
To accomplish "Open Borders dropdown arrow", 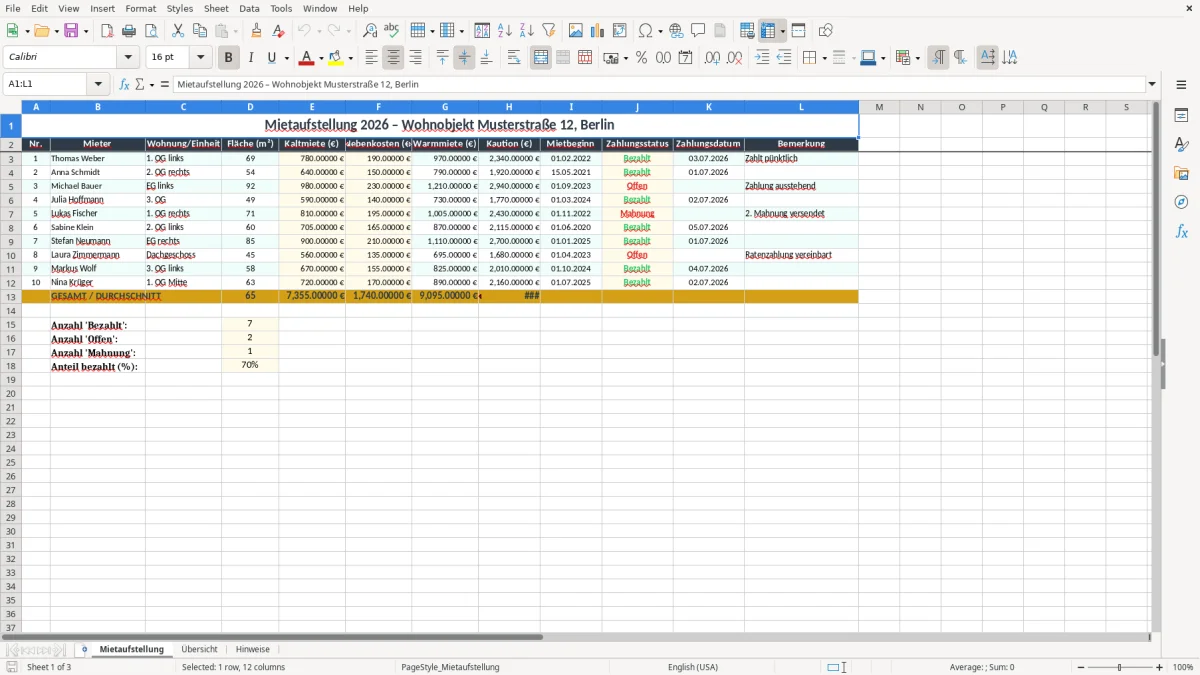I will click(824, 58).
